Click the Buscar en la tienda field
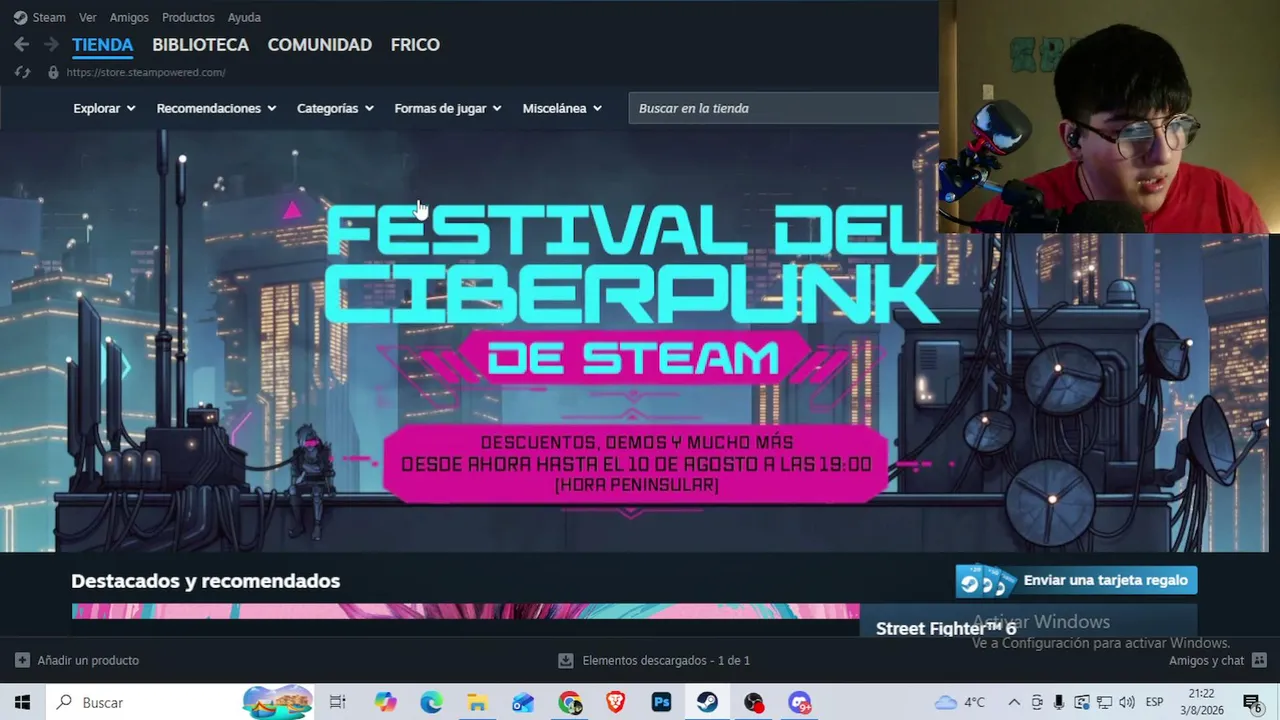1280x720 pixels. tap(784, 108)
